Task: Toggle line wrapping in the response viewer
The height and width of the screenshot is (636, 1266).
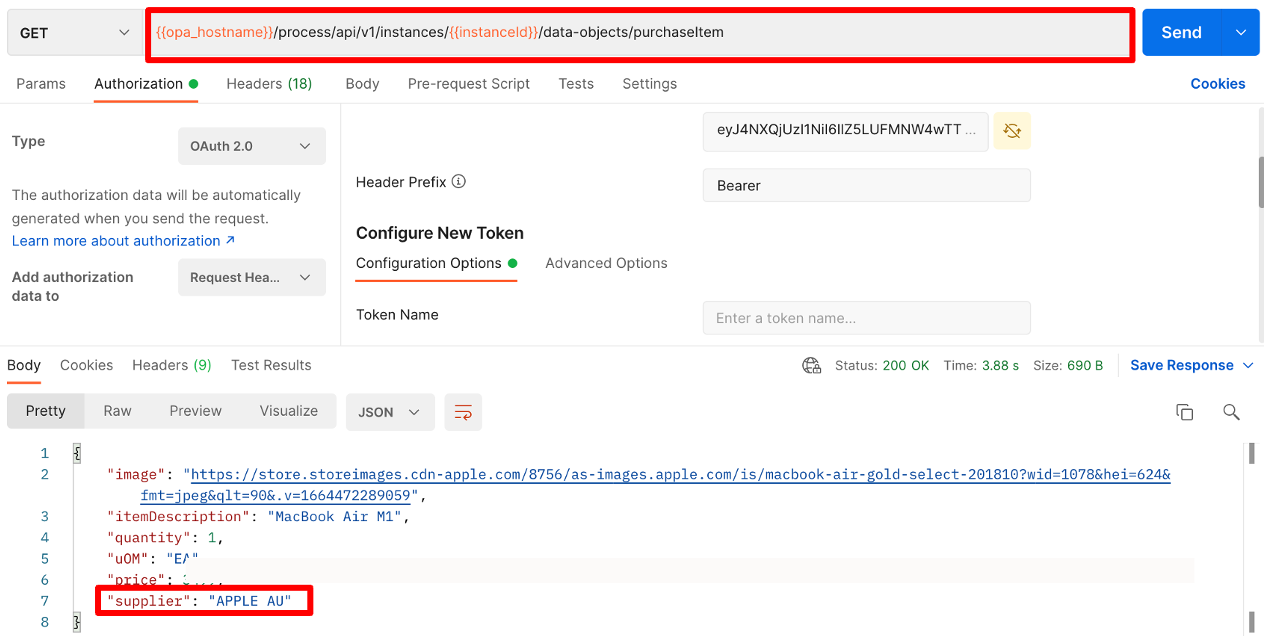Action: coord(462,411)
